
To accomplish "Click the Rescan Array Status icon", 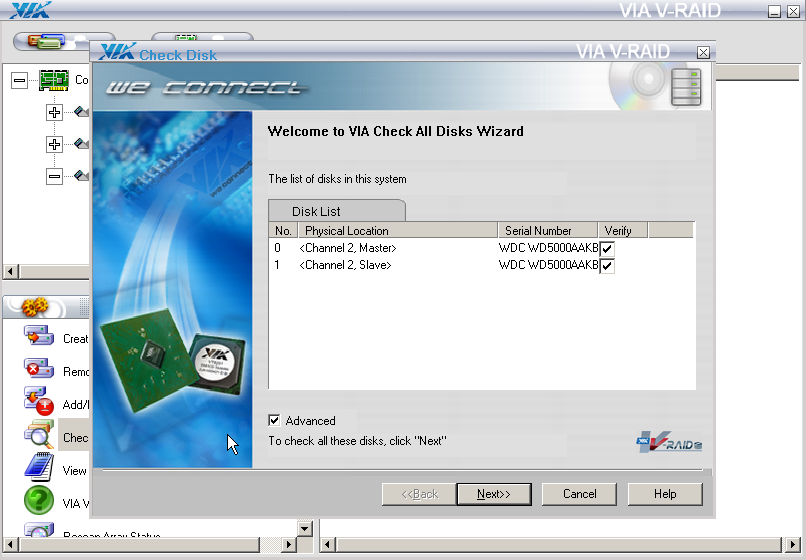I will pos(39,530).
